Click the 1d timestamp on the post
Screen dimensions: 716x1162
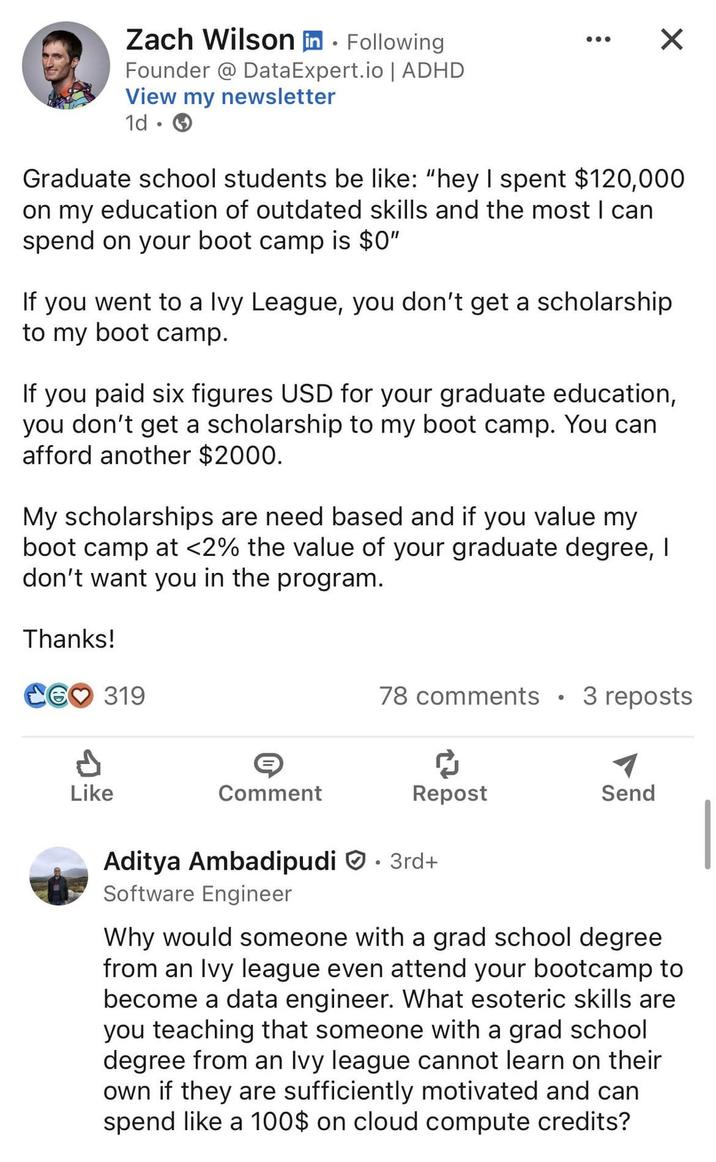pos(136,124)
